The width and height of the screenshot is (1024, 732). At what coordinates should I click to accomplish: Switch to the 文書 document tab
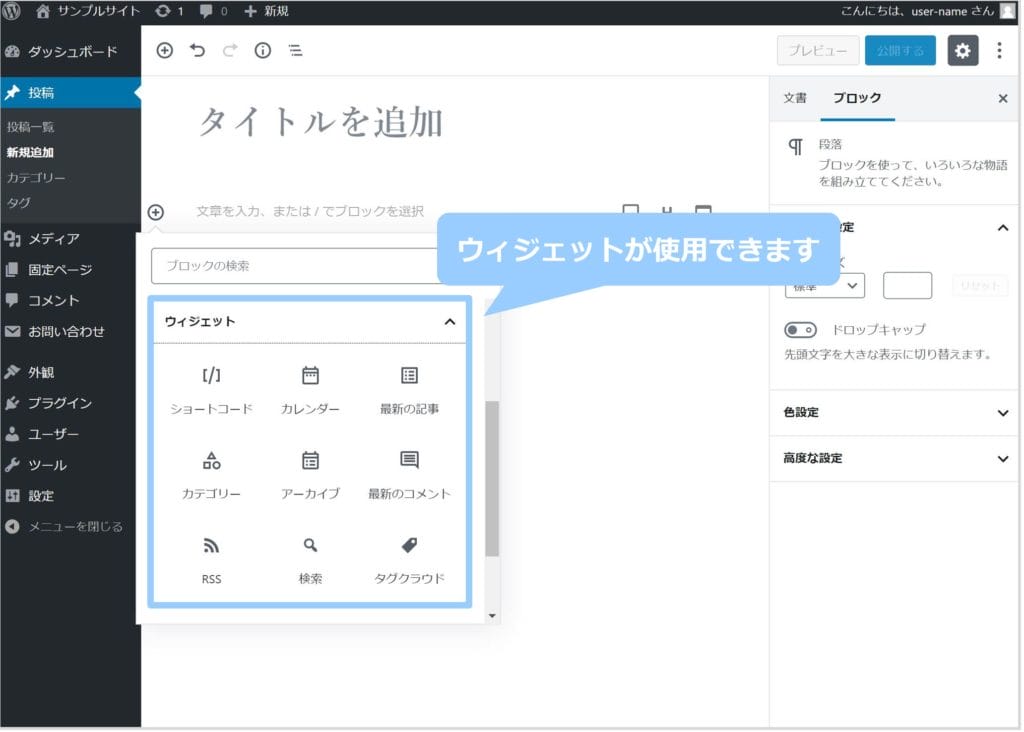point(795,98)
